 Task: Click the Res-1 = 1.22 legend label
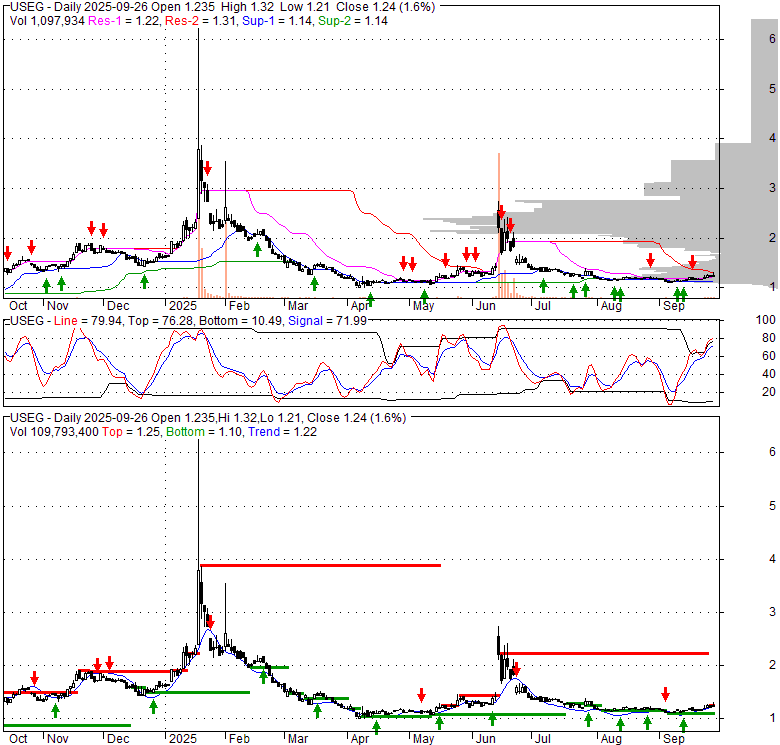click(x=124, y=21)
